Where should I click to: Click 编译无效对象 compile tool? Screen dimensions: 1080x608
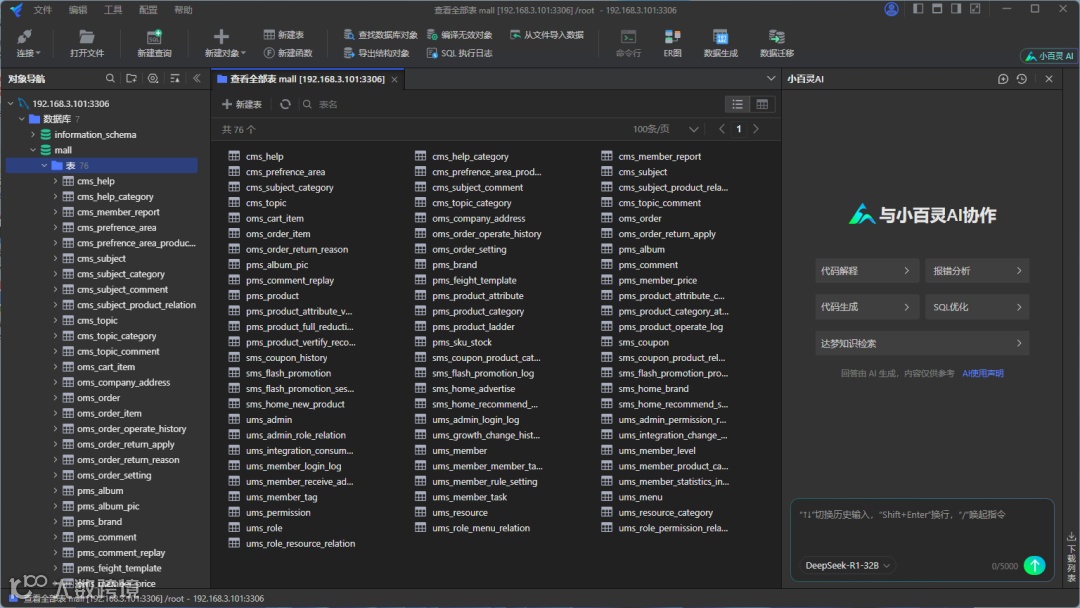[x=459, y=35]
